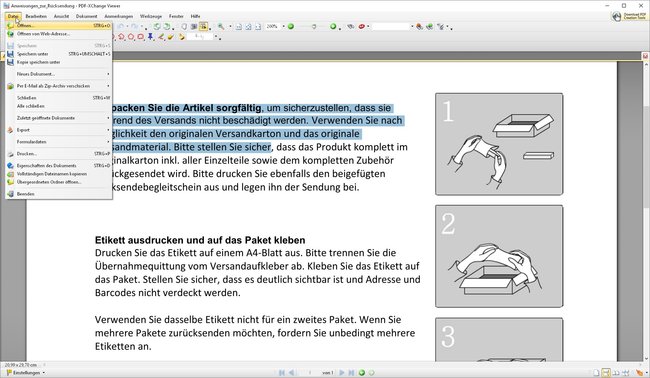The height and width of the screenshot is (378, 650).
Task: Select the snapshot tool icon
Action: tap(193, 27)
